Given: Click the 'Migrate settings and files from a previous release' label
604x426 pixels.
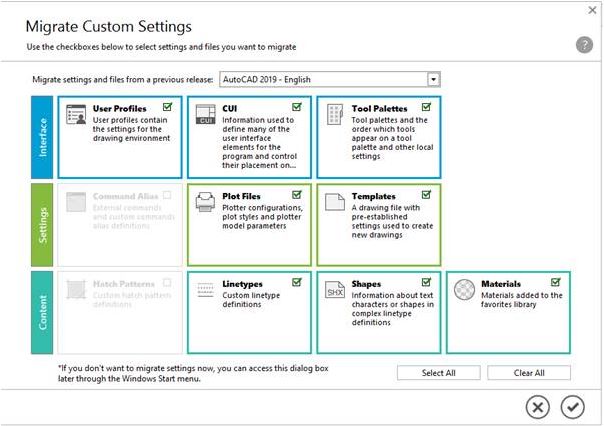Looking at the screenshot, I should 122,80.
